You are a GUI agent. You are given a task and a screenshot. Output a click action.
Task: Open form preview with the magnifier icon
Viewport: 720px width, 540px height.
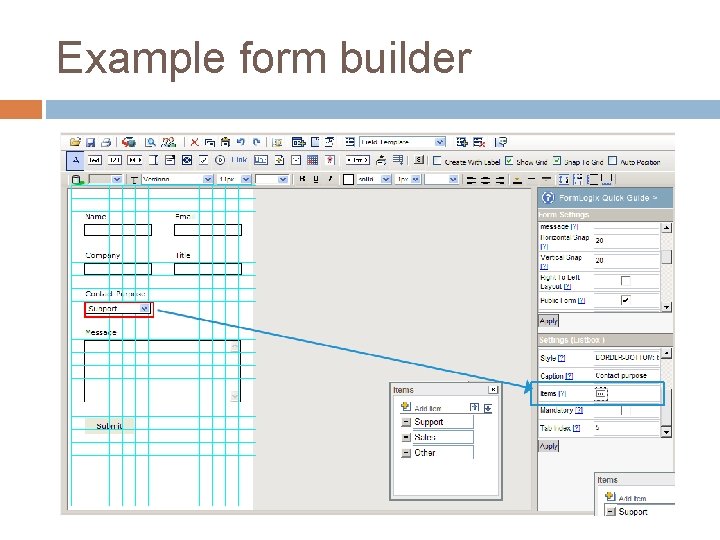click(150, 142)
